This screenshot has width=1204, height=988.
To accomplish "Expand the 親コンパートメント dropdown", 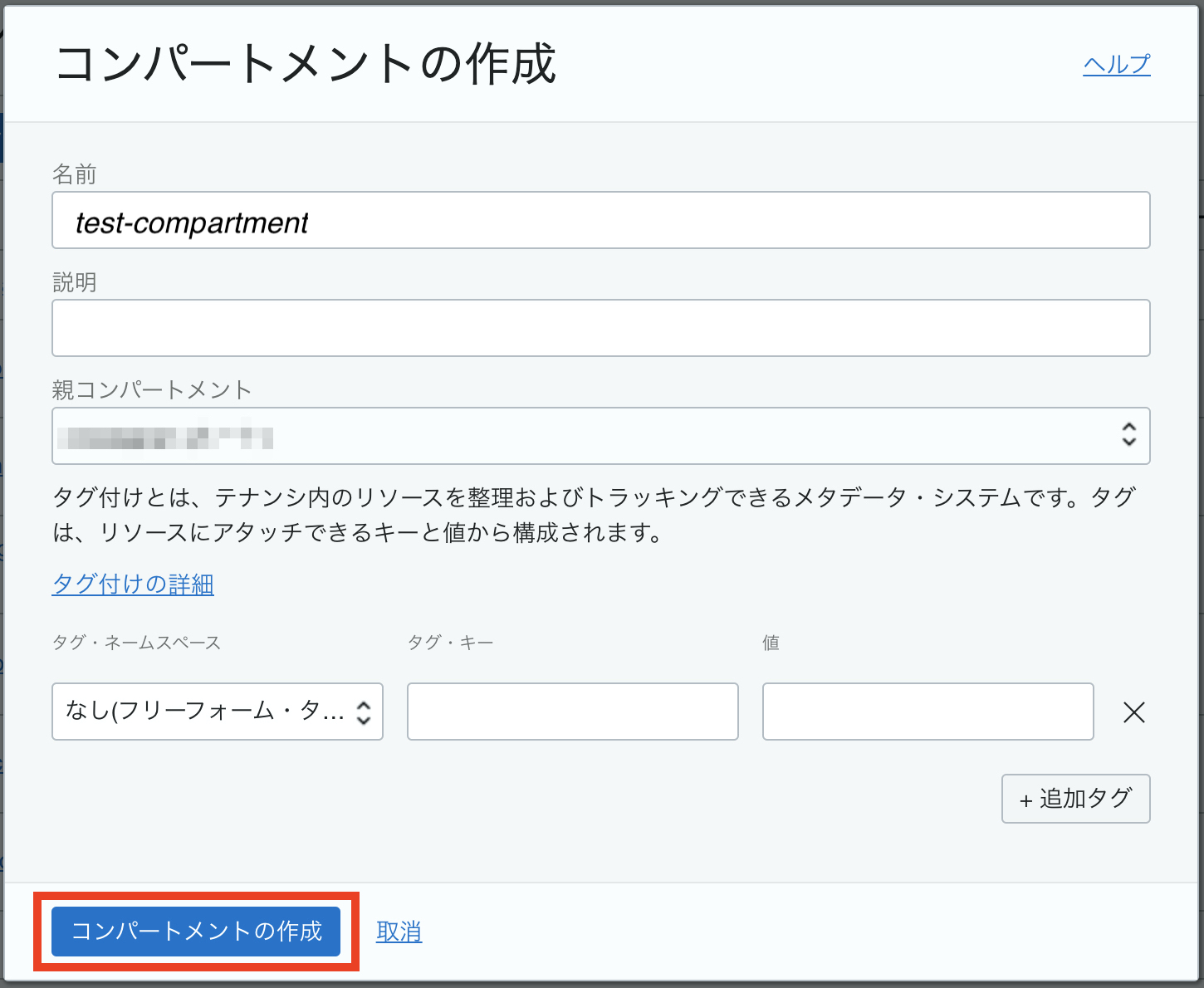I will point(600,436).
